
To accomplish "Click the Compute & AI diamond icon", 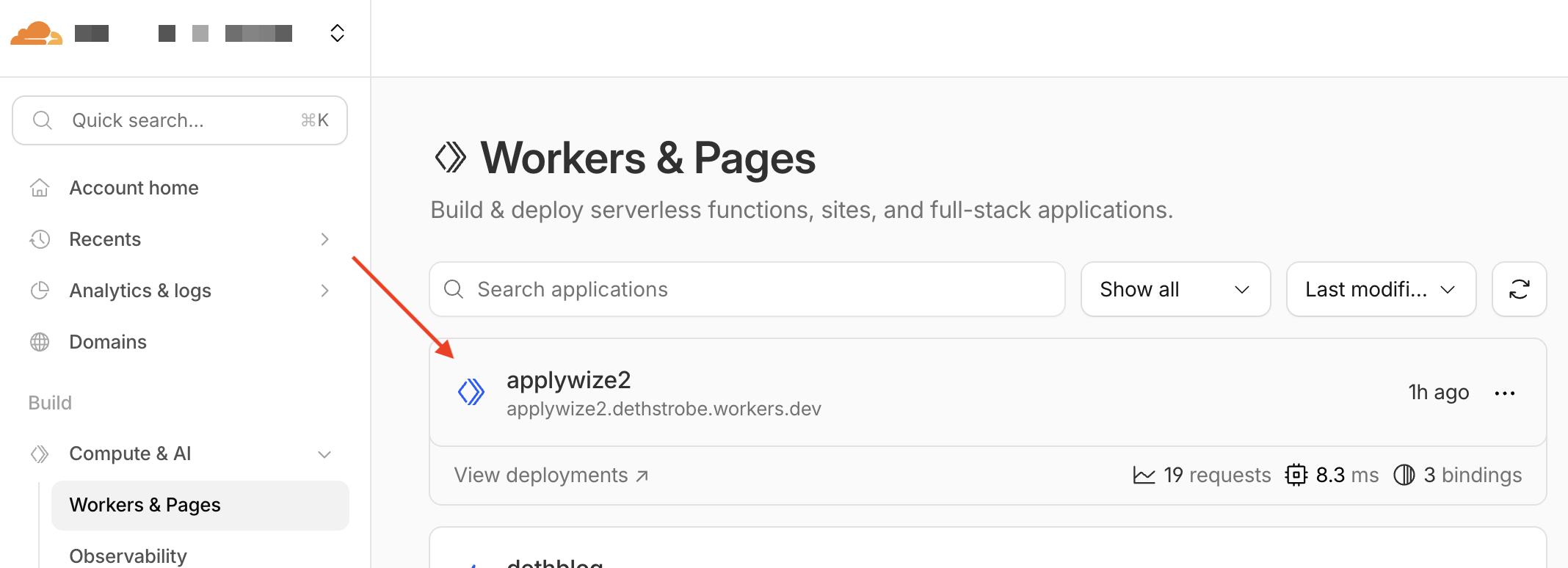I will (x=40, y=454).
